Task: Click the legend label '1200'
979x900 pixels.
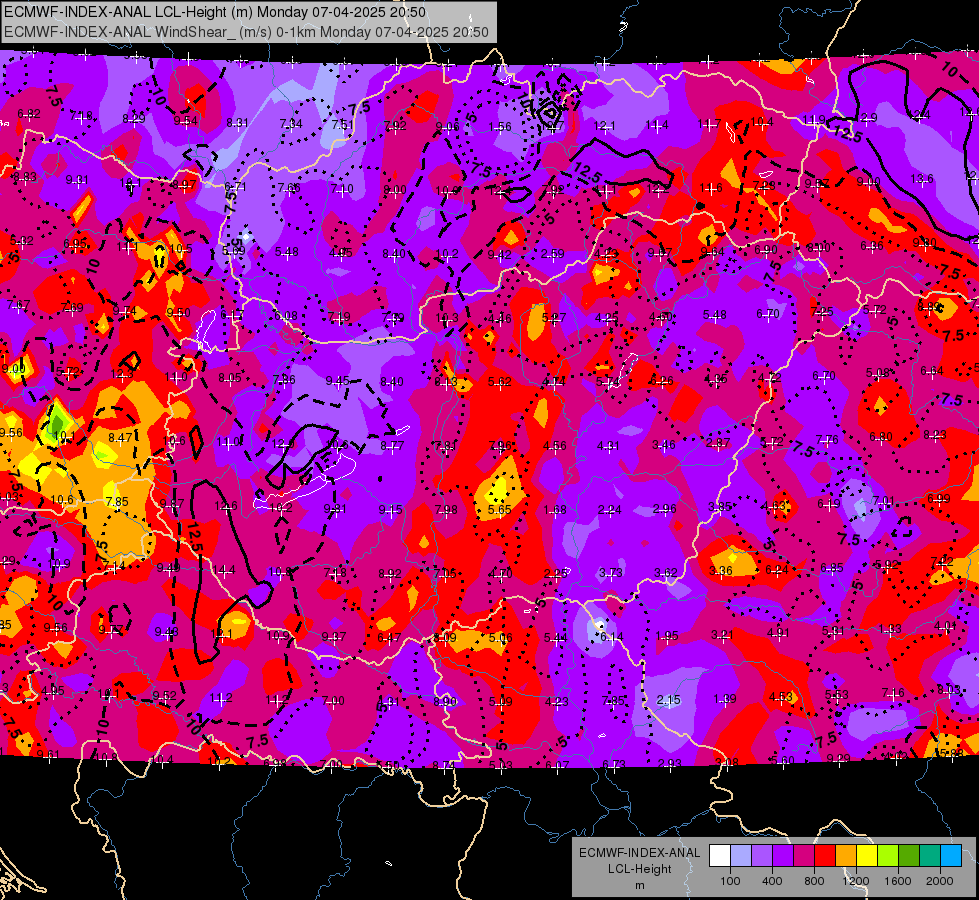Action: [855, 881]
